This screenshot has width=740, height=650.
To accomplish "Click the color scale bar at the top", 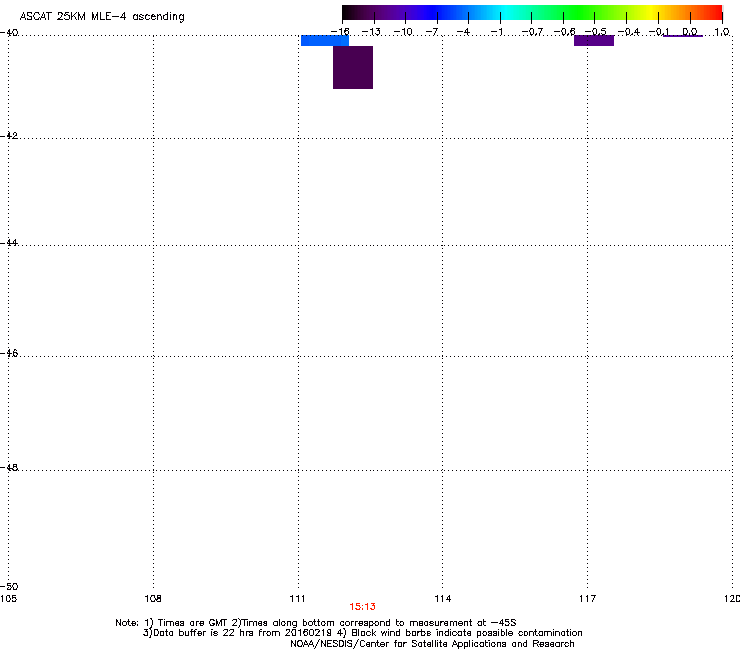I will coord(532,13).
